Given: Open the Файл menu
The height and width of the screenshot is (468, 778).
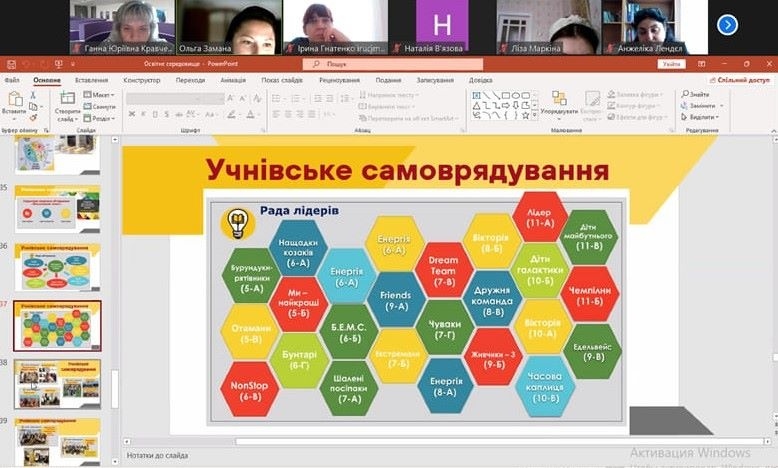Looking at the screenshot, I should 12,80.
